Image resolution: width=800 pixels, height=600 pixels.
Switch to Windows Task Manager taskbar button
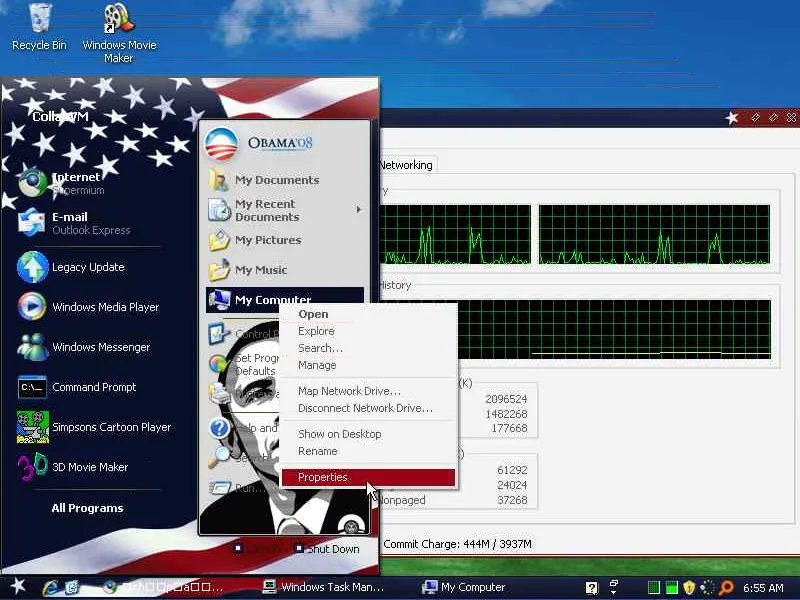pyautogui.click(x=323, y=587)
